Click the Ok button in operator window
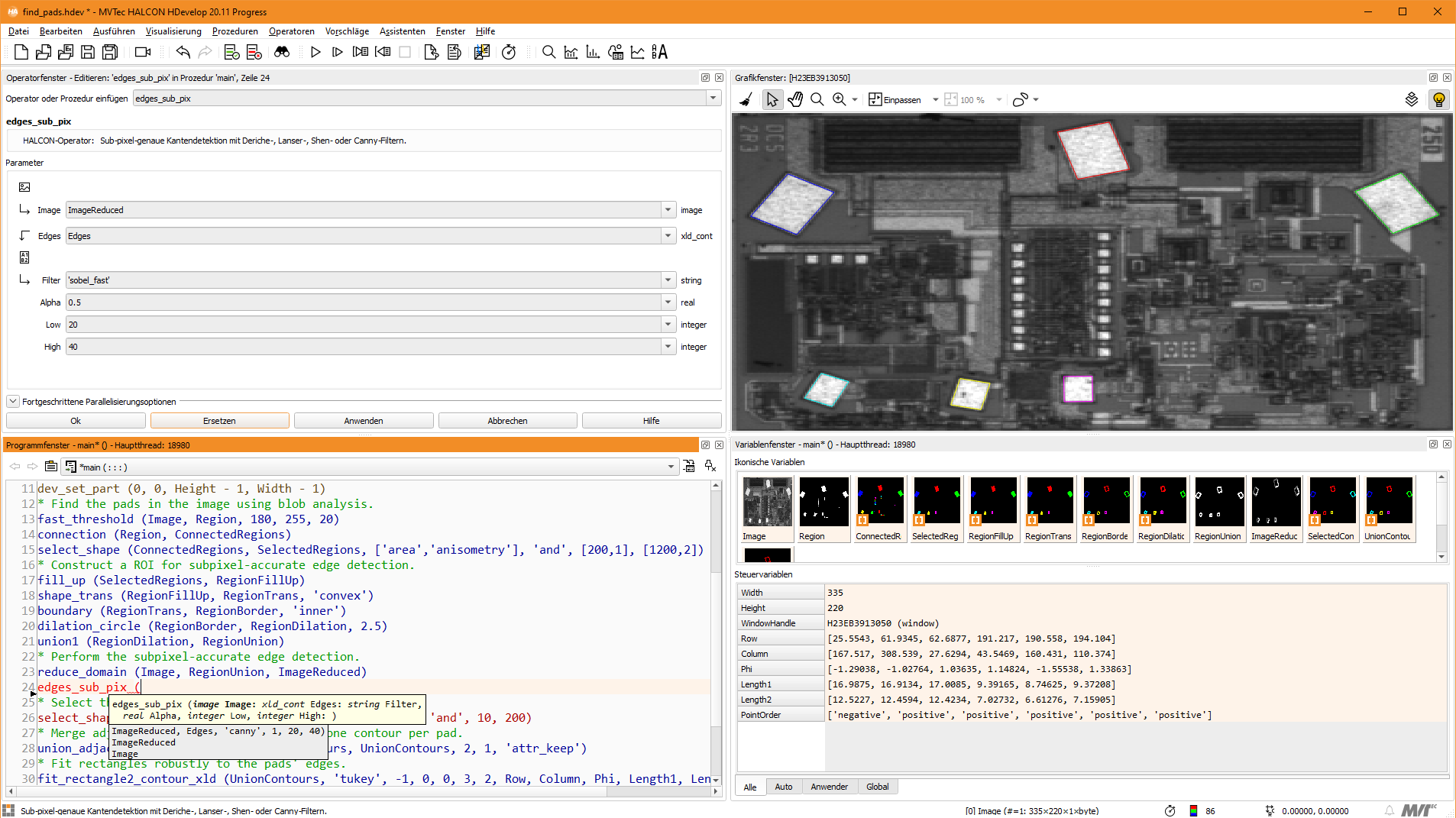 tap(76, 421)
